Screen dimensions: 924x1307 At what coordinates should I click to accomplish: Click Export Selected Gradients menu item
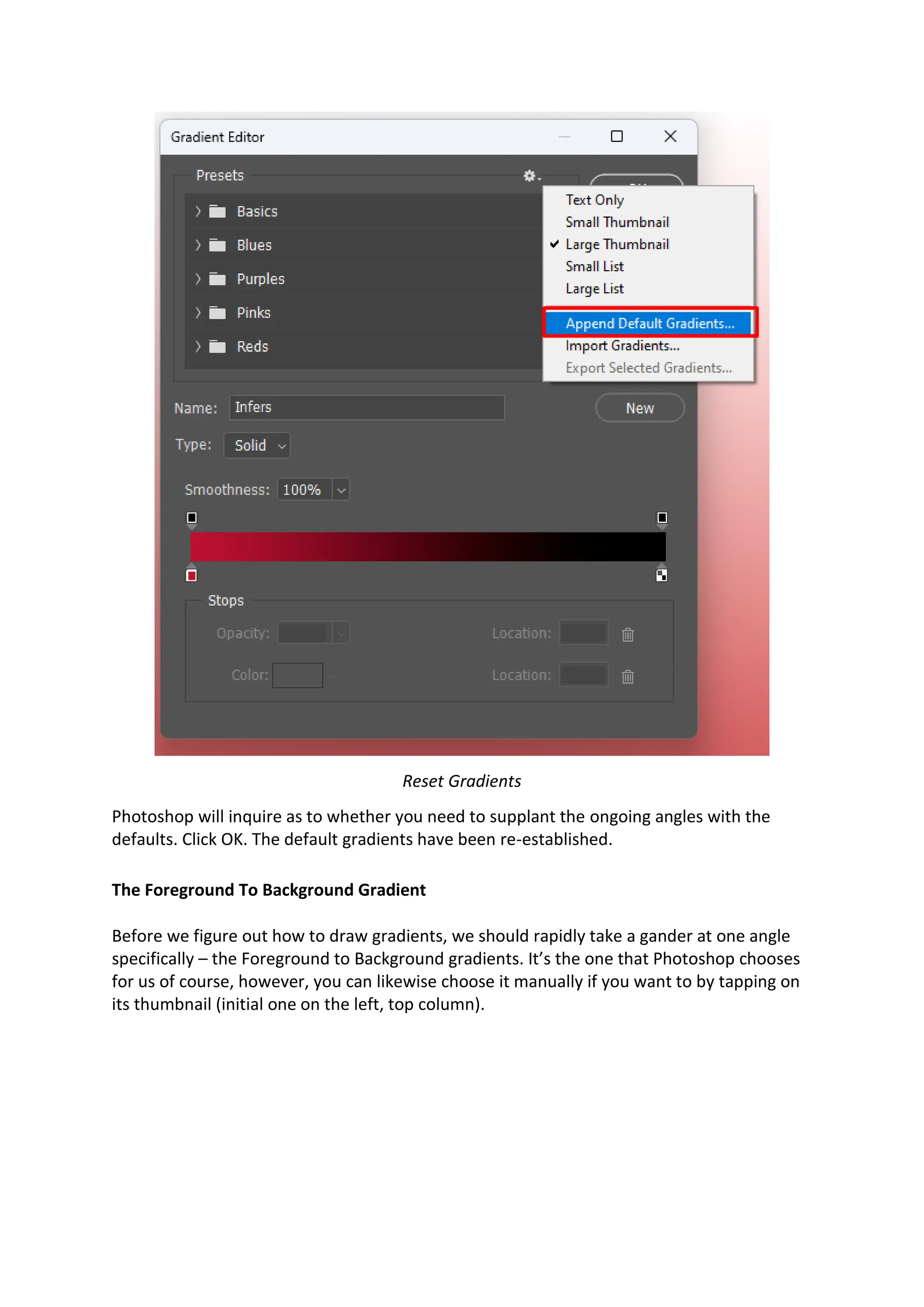point(649,368)
